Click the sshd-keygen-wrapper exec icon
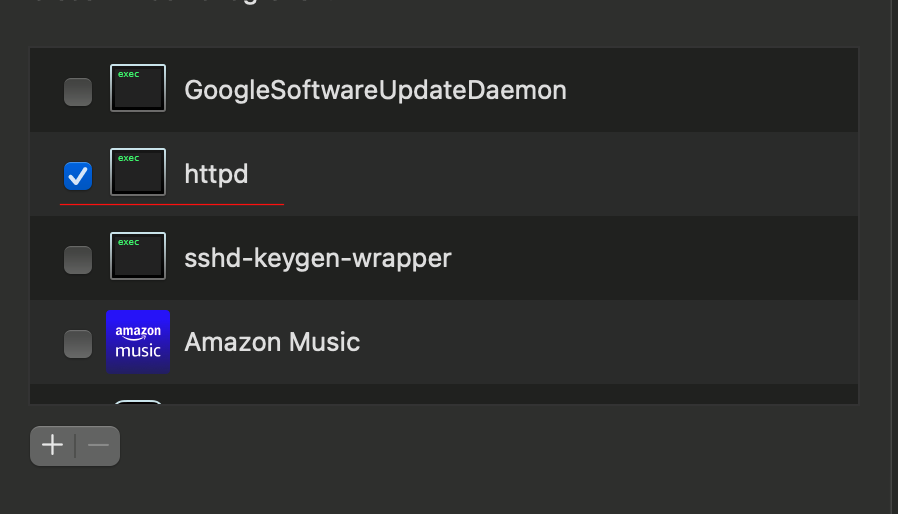898x514 pixels. coord(138,256)
